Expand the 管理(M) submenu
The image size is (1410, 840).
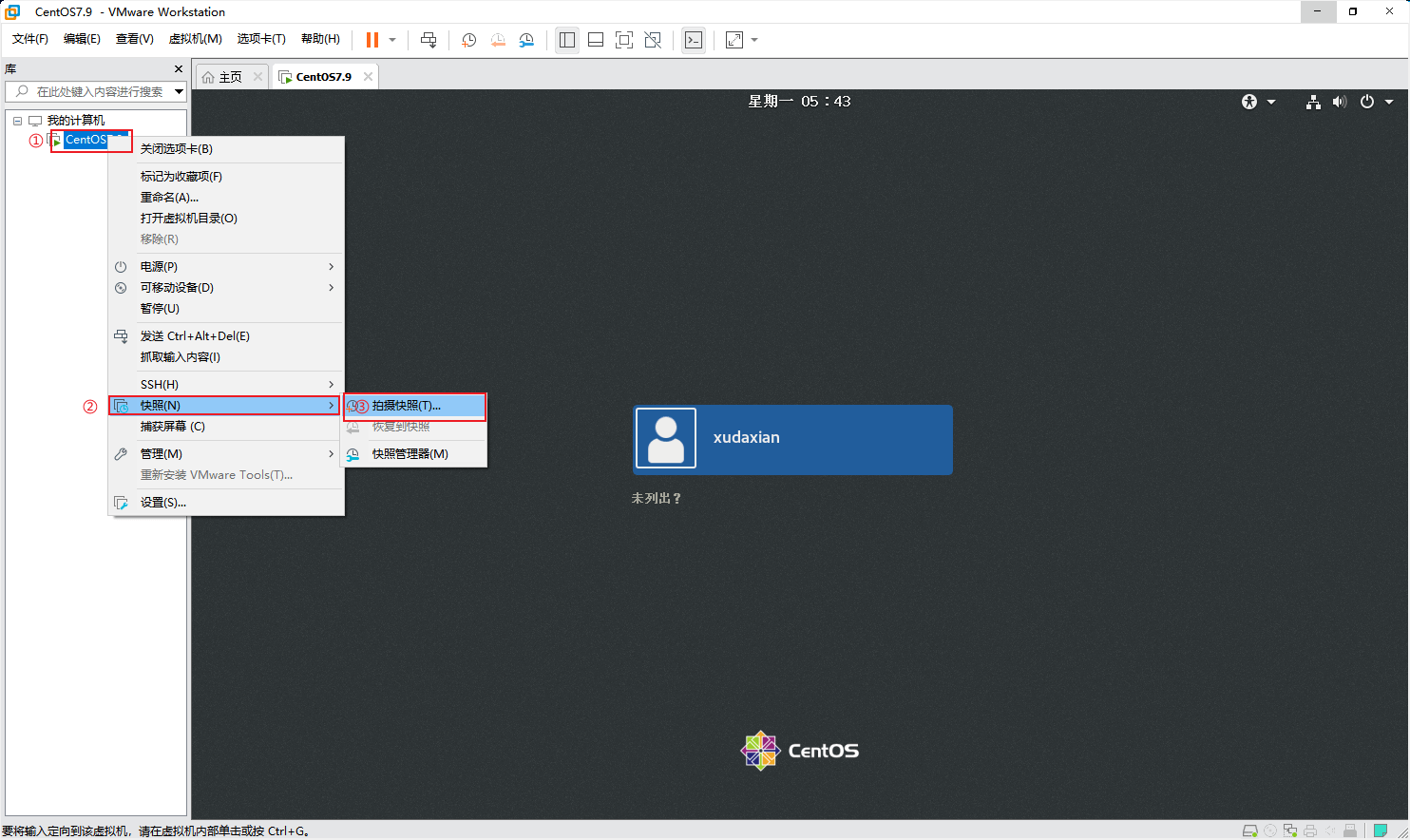point(226,454)
